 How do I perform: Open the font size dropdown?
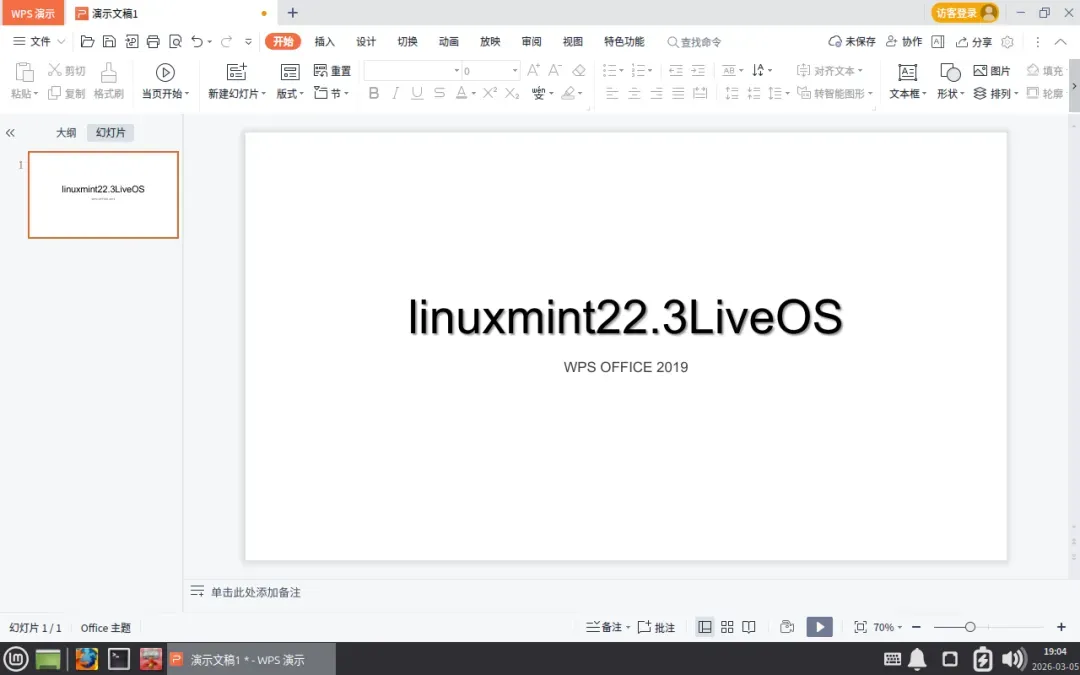point(515,70)
